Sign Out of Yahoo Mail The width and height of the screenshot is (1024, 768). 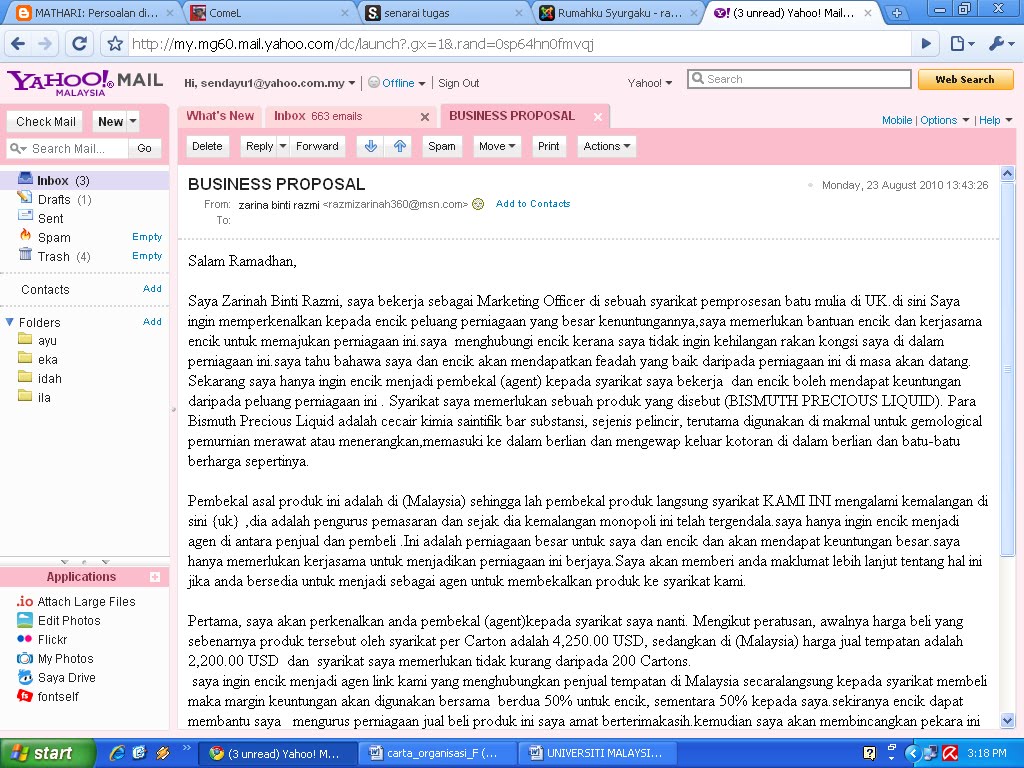coord(458,83)
